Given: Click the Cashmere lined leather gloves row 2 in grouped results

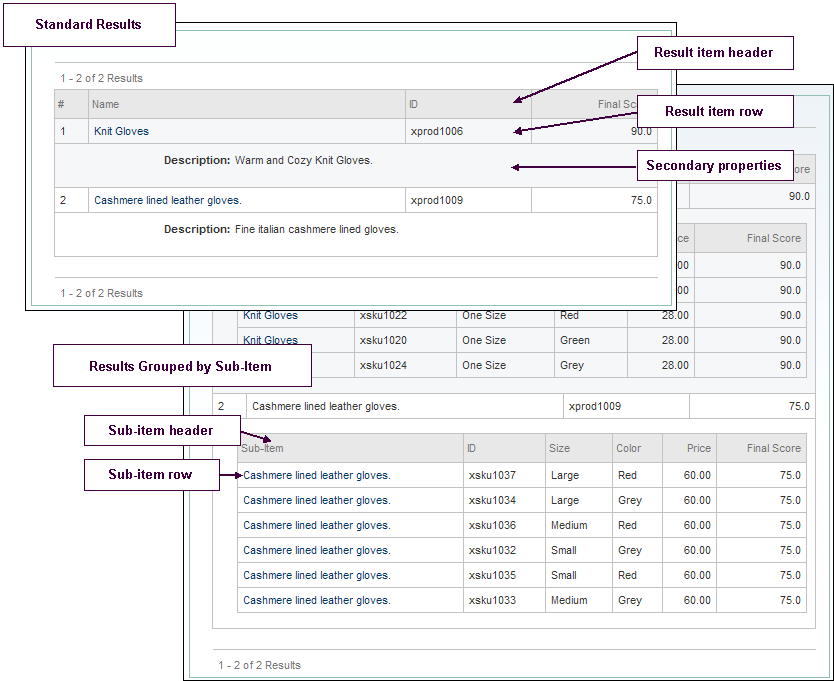Looking at the screenshot, I should click(513, 406).
